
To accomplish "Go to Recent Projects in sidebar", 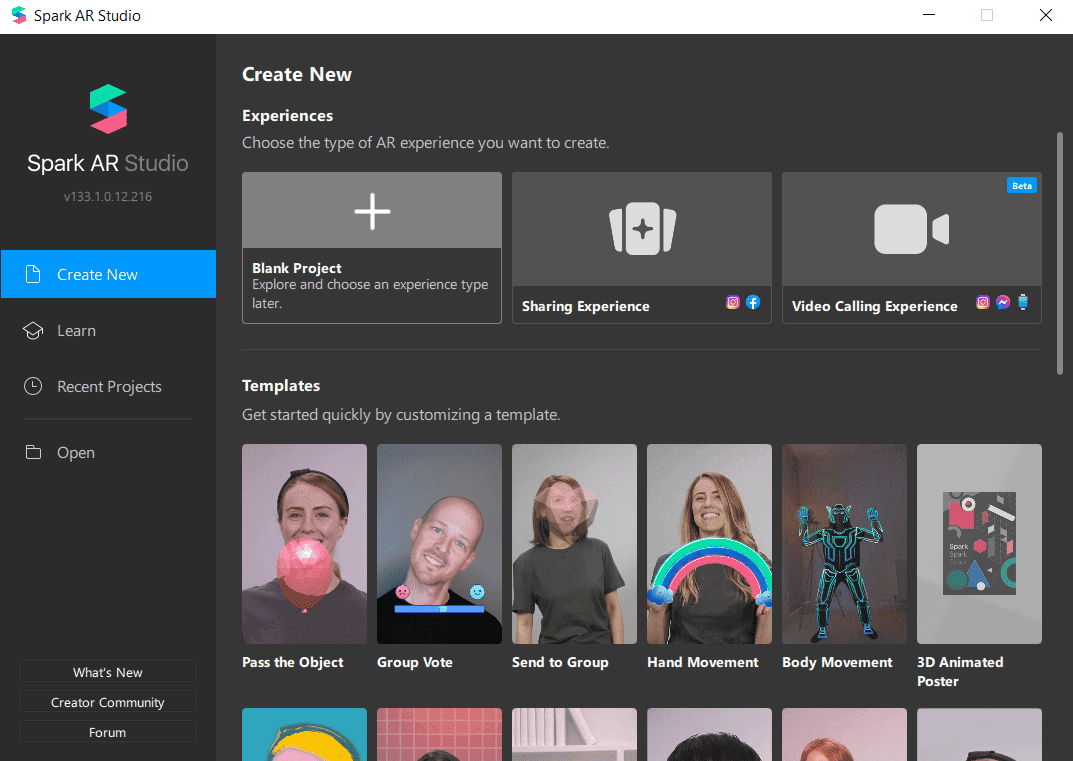I will (x=108, y=387).
